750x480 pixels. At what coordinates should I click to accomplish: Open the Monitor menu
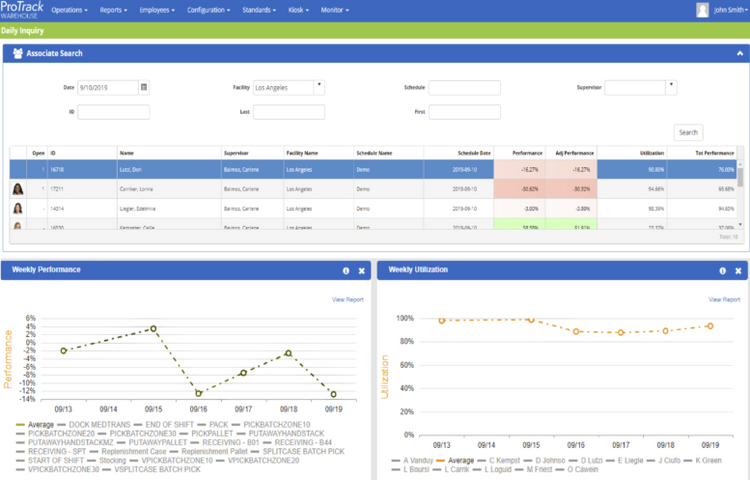click(x=335, y=10)
